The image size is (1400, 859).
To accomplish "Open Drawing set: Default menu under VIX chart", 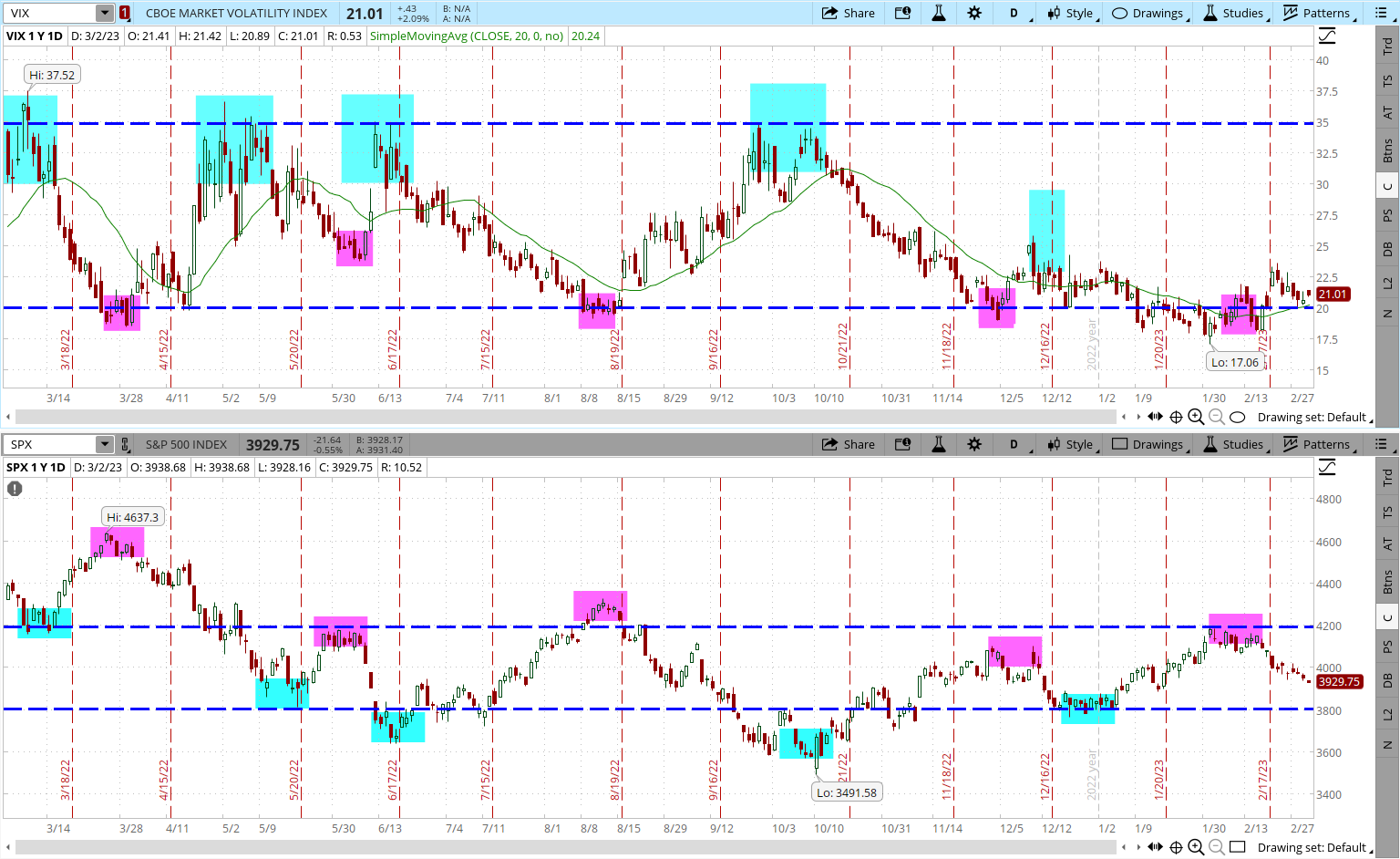I will pyautogui.click(x=1314, y=417).
